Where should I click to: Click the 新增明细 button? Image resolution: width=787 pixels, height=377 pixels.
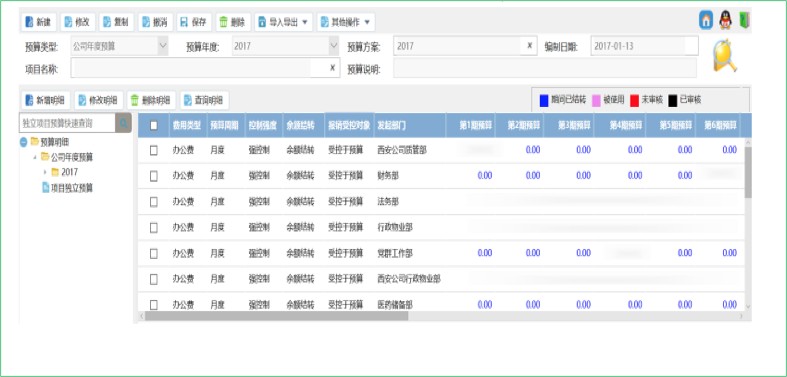point(46,100)
